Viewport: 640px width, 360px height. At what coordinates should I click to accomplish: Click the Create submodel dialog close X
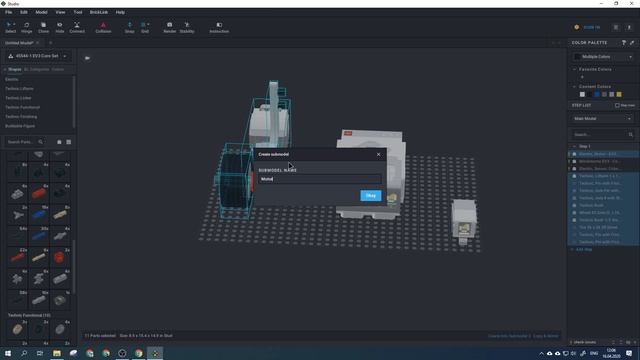[x=378, y=154]
